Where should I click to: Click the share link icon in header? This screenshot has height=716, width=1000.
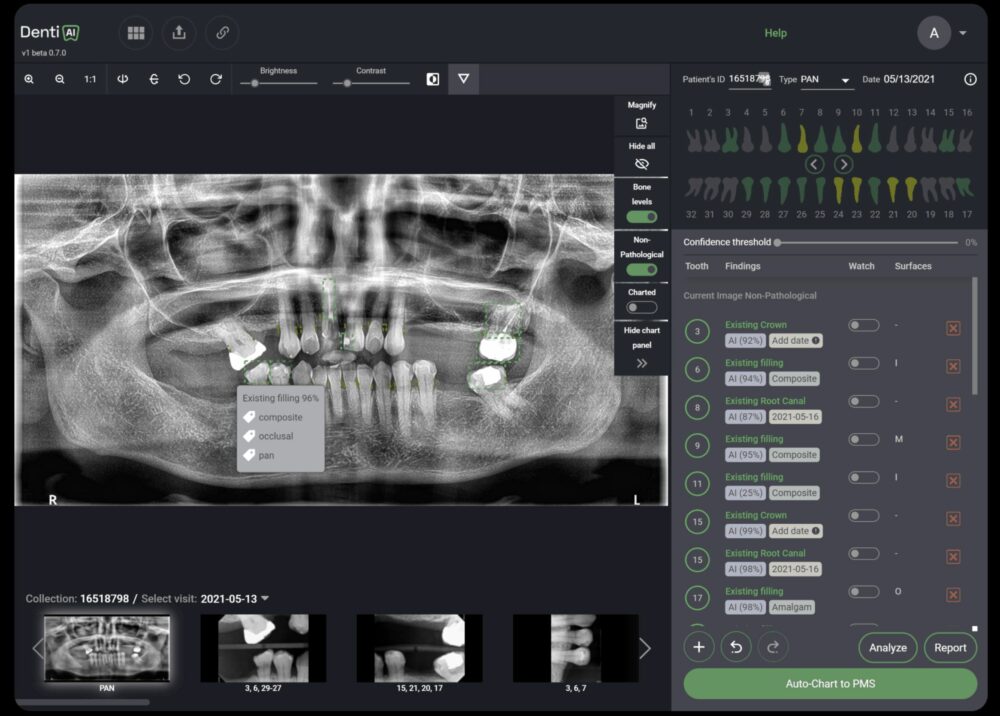tap(221, 32)
